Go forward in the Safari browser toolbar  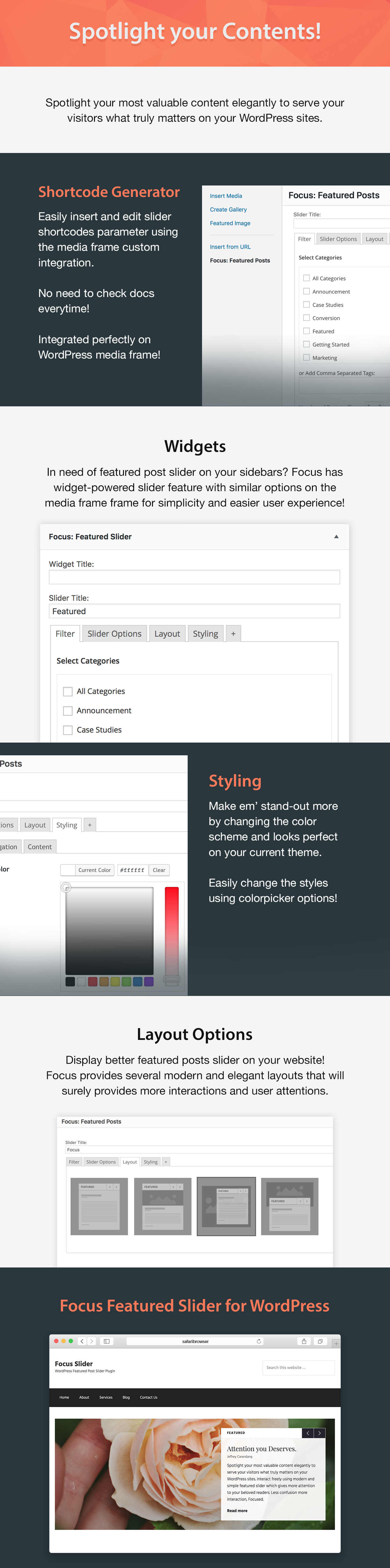(x=92, y=1341)
